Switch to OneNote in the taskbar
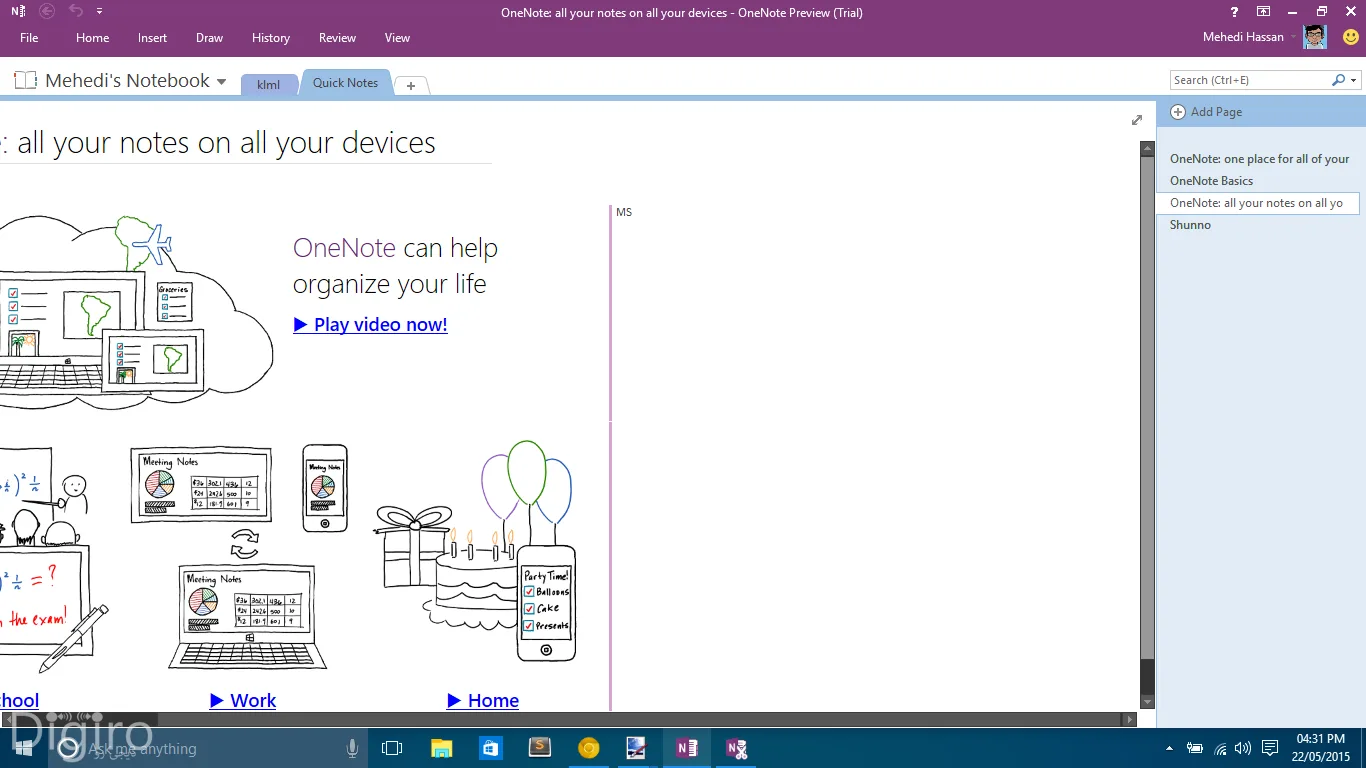This screenshot has width=1366, height=768. pyautogui.click(x=687, y=748)
